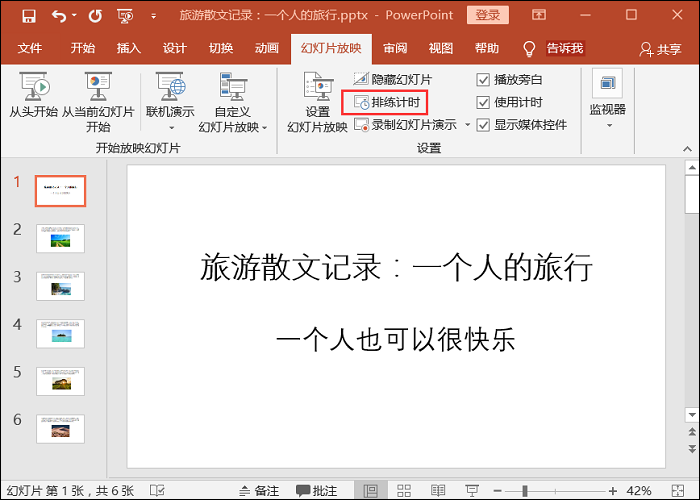
Task: Select slide 1 thumbnail
Action: tap(60, 191)
